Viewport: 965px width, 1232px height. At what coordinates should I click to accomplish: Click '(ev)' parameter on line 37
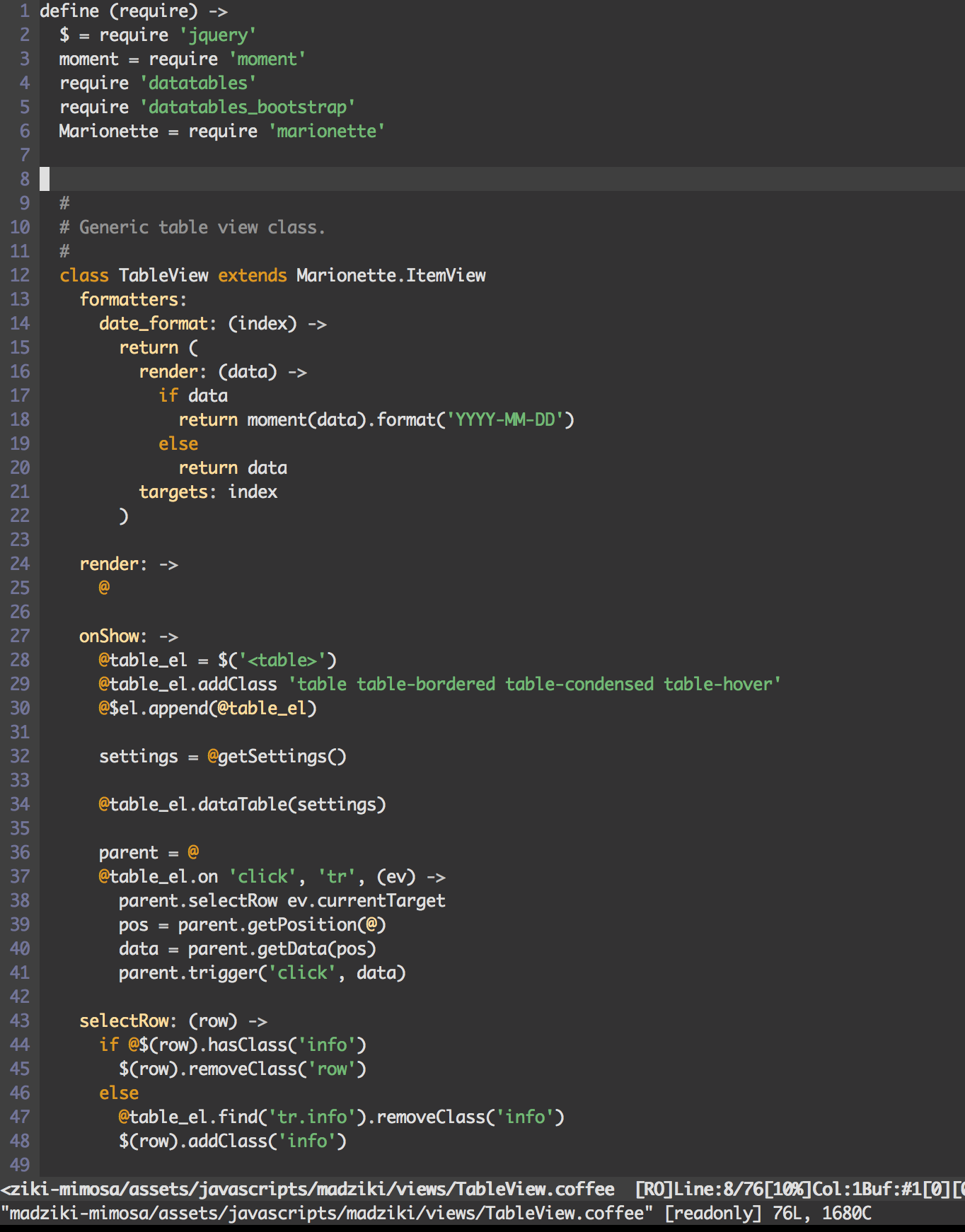[x=396, y=877]
